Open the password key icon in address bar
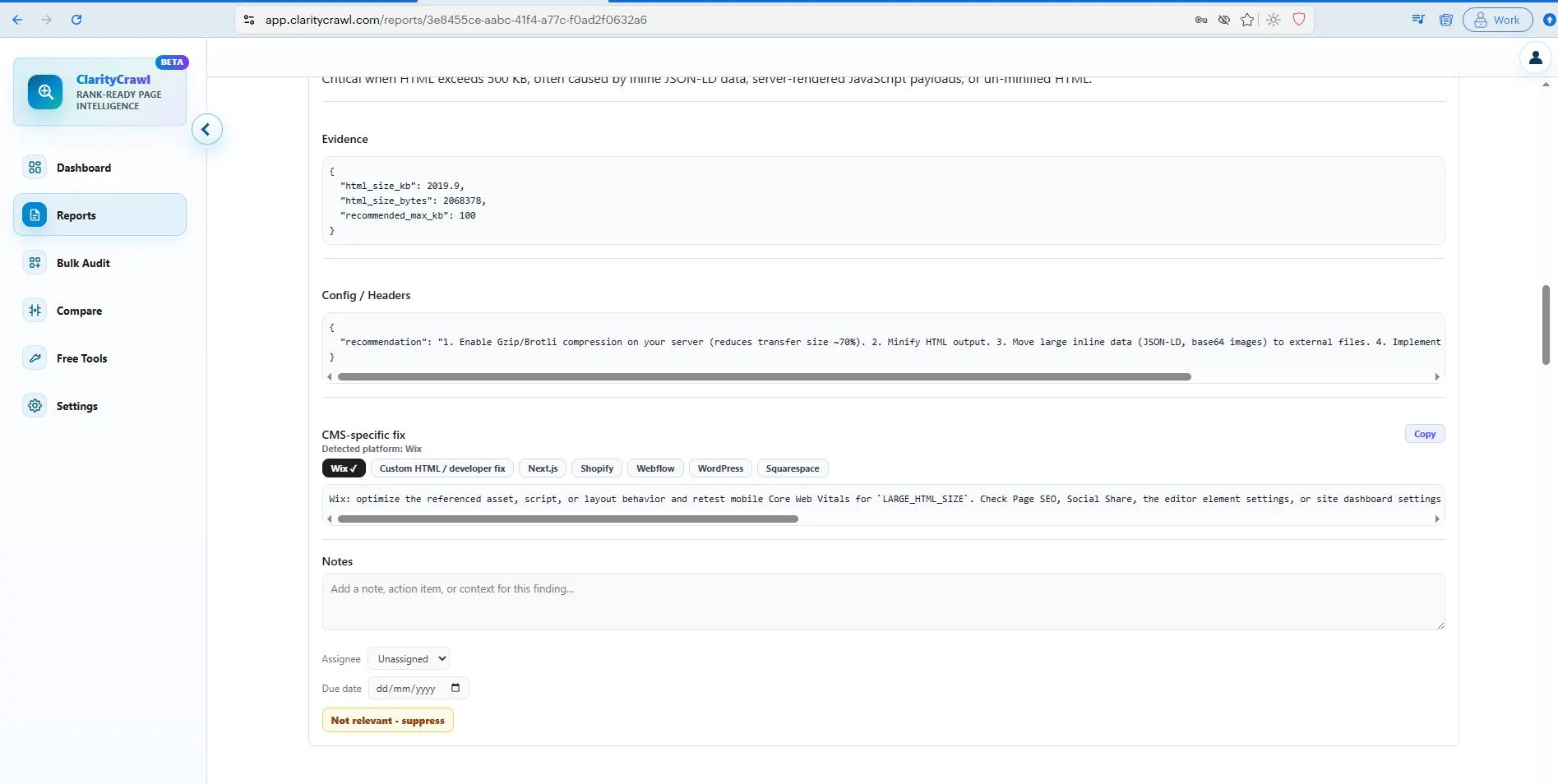 [x=1201, y=20]
